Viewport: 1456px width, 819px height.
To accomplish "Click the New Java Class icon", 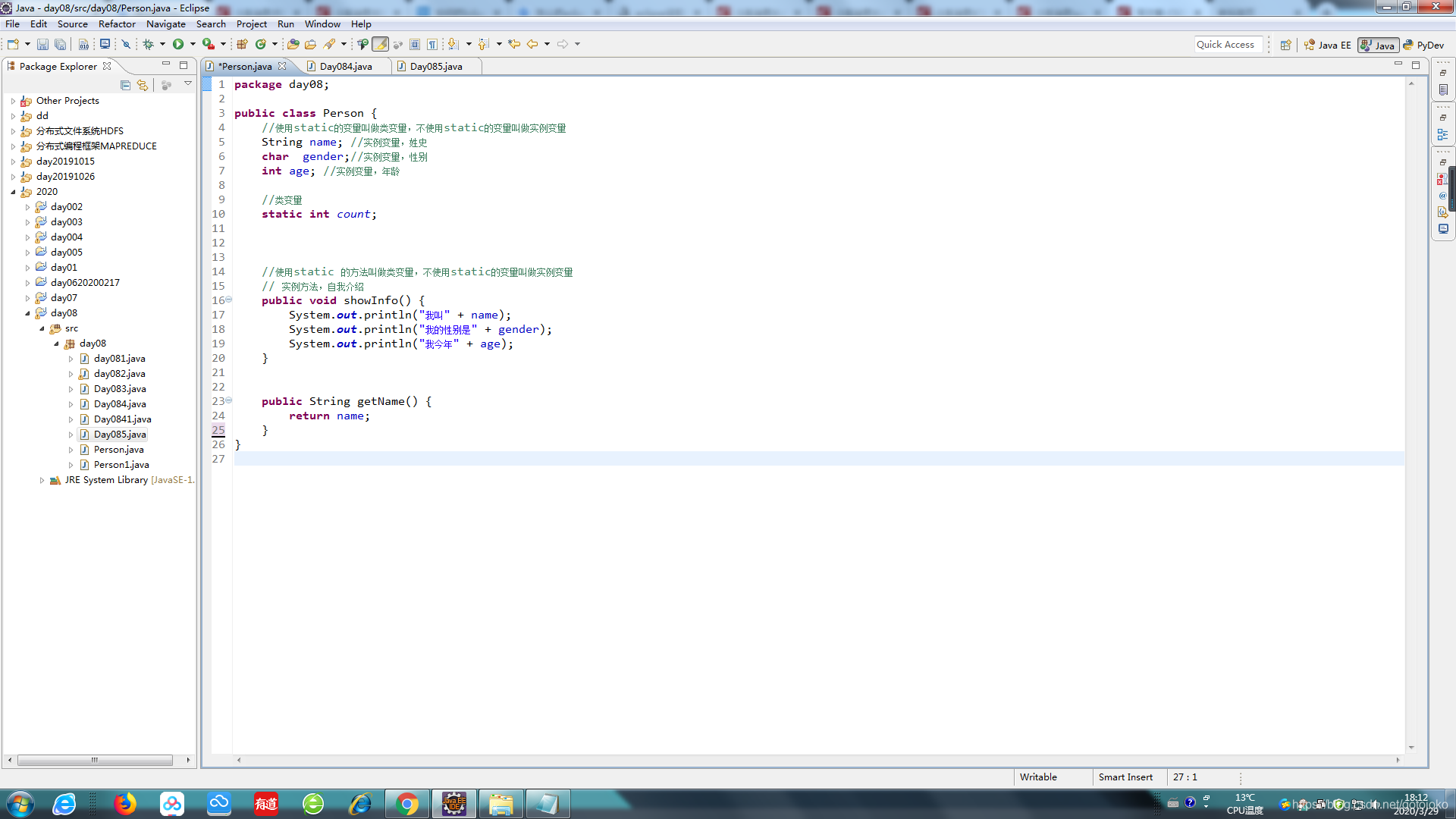I will (x=261, y=45).
